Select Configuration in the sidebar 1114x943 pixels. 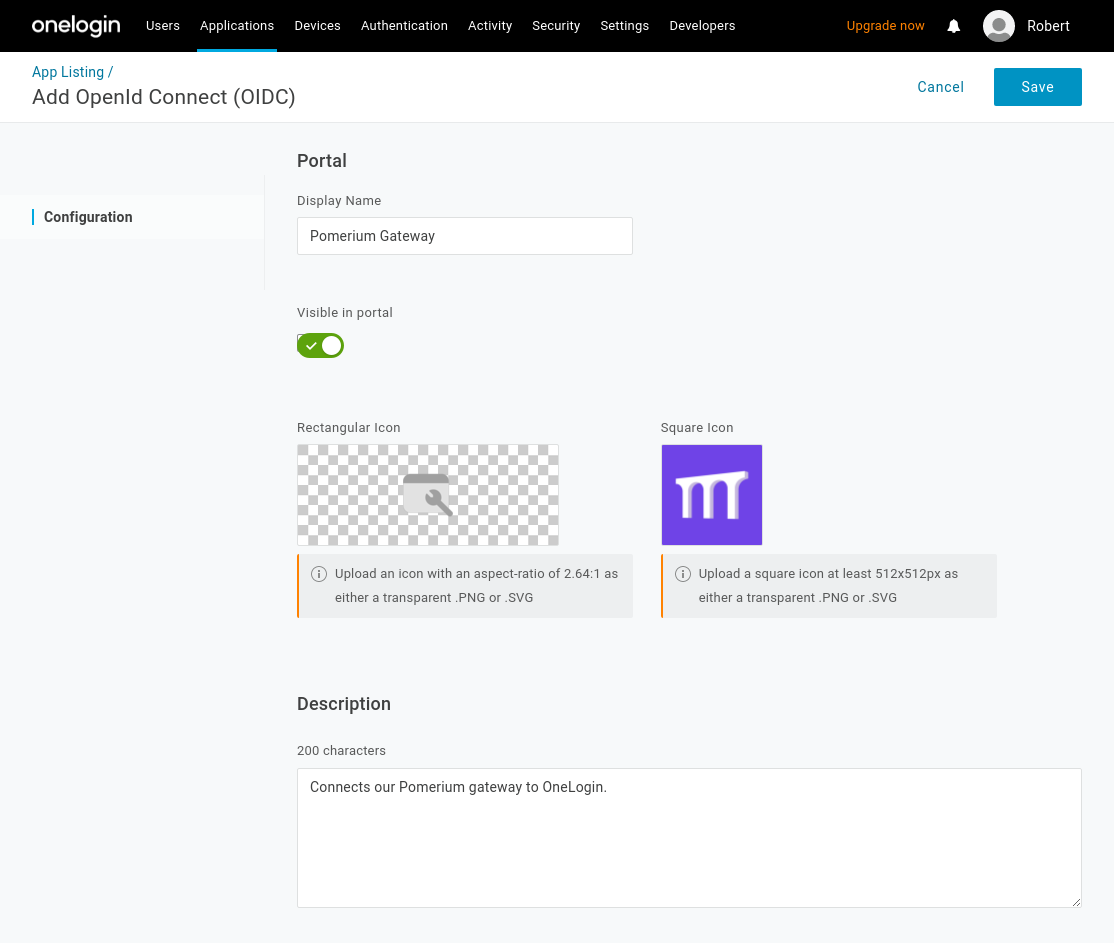coord(88,217)
